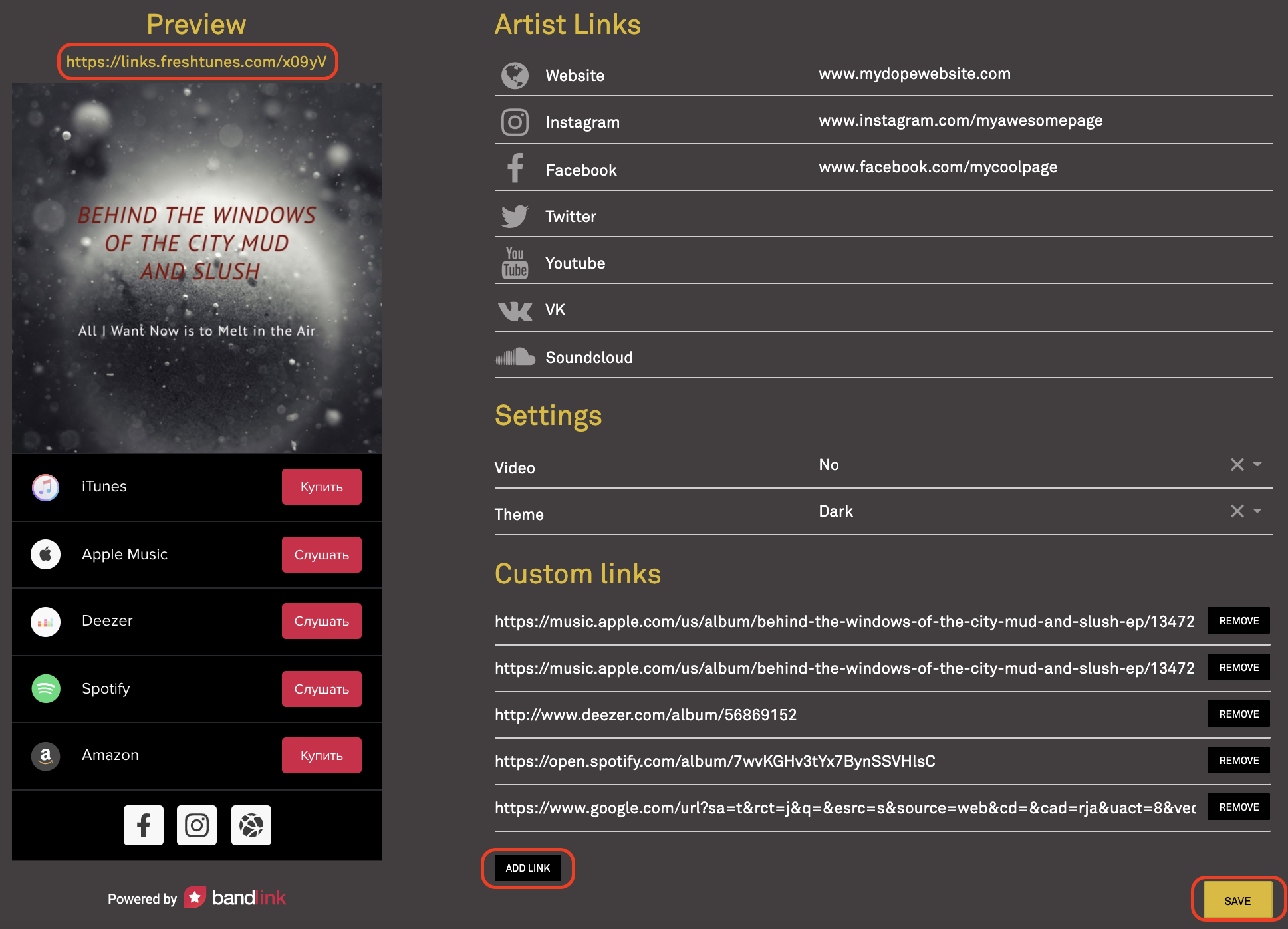The image size is (1288, 929).
Task: Click the iTunes Купить button
Action: point(322,487)
